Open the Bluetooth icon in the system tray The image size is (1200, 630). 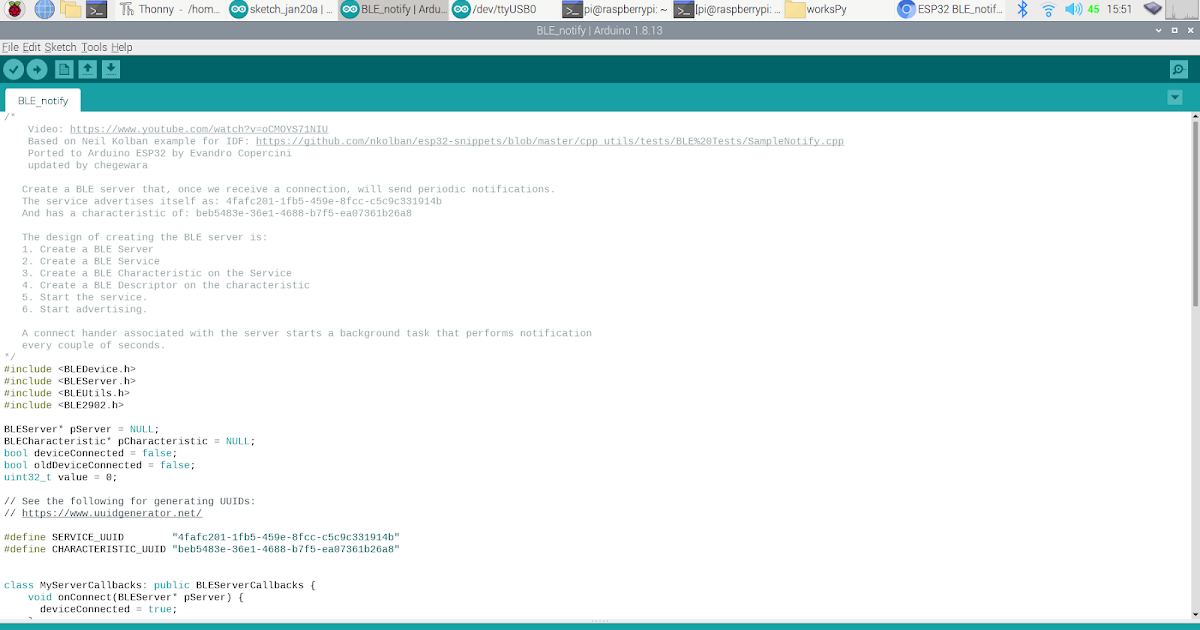pyautogui.click(x=1022, y=10)
